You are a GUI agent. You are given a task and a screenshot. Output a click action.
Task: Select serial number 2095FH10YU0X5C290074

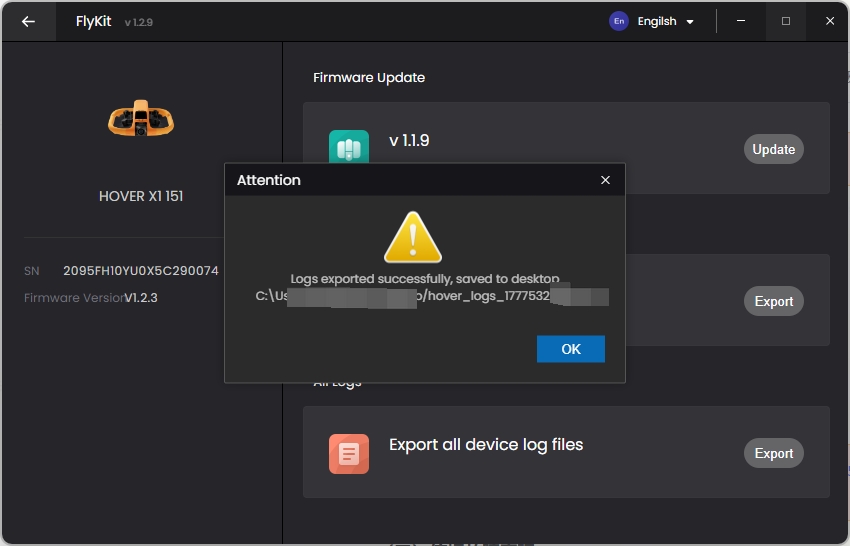click(x=141, y=271)
